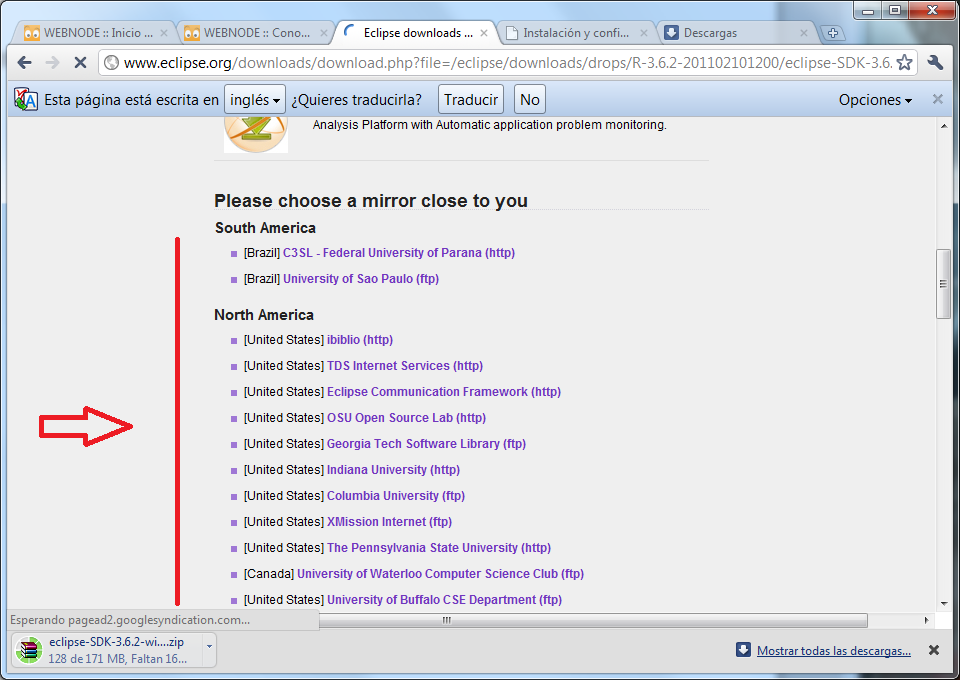Stop loading the page with X button
This screenshot has height=680, width=960.
coord(80,62)
